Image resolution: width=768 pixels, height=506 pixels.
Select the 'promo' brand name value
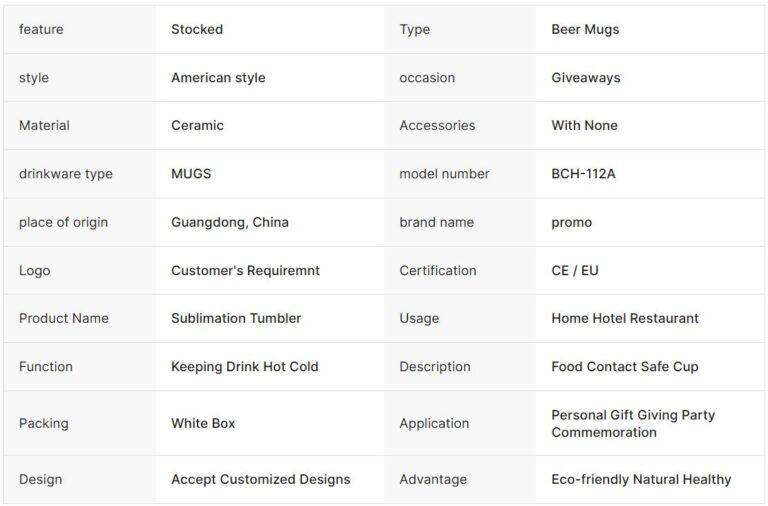571,222
